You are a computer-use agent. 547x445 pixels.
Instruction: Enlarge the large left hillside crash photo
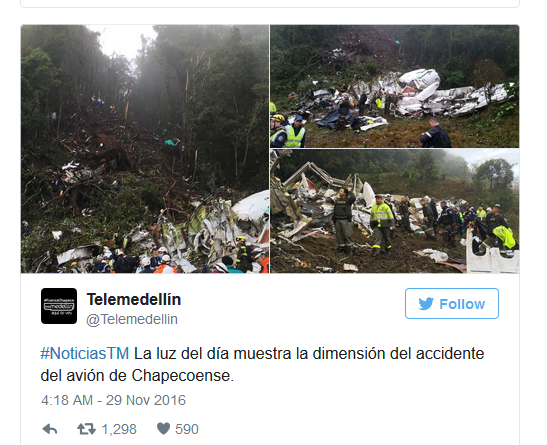pos(145,149)
